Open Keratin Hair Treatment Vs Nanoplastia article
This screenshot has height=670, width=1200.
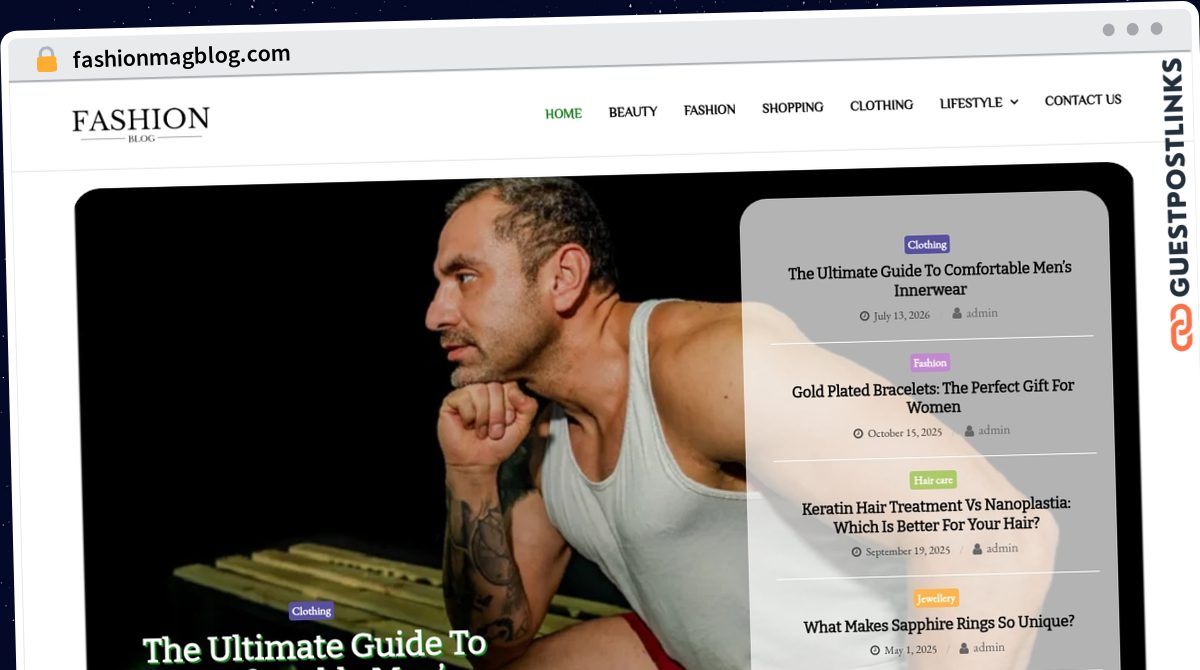pyautogui.click(x=936, y=515)
